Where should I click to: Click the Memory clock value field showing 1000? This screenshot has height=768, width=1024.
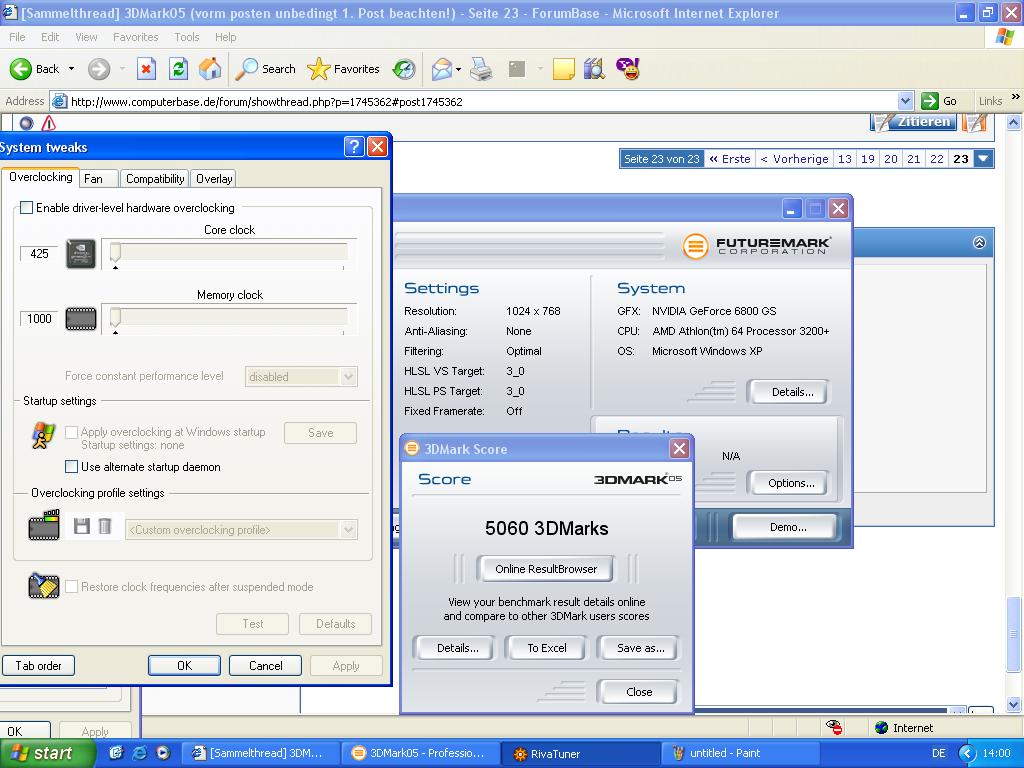click(x=39, y=319)
